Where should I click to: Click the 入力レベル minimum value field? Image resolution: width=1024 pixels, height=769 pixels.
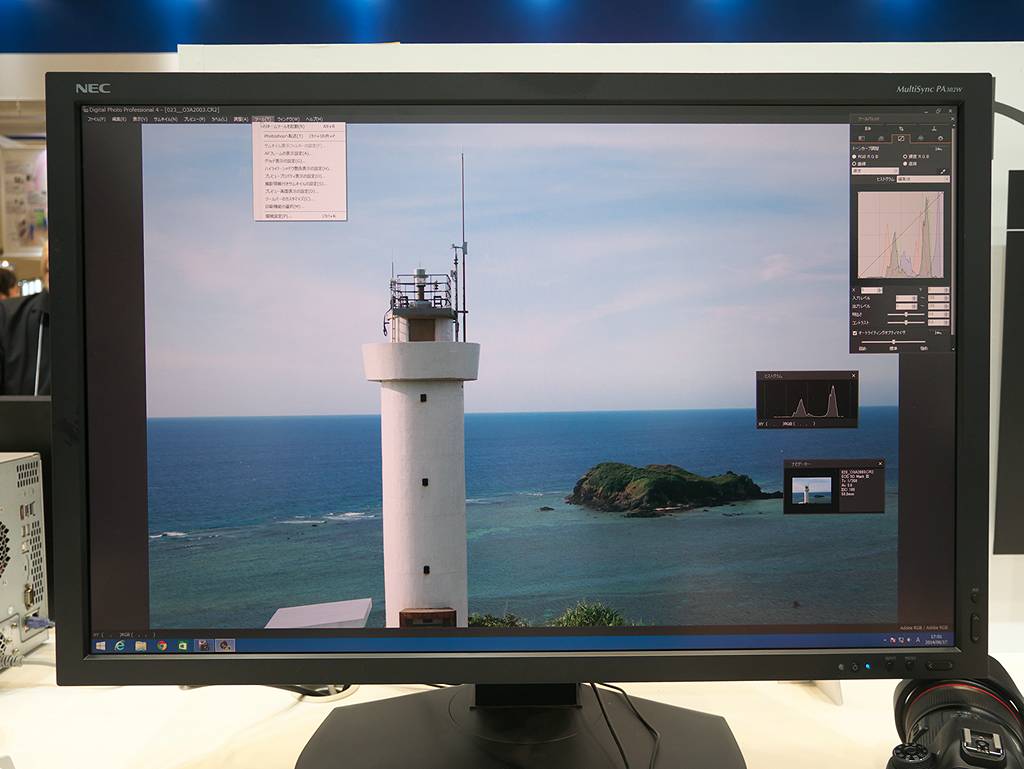[906, 298]
